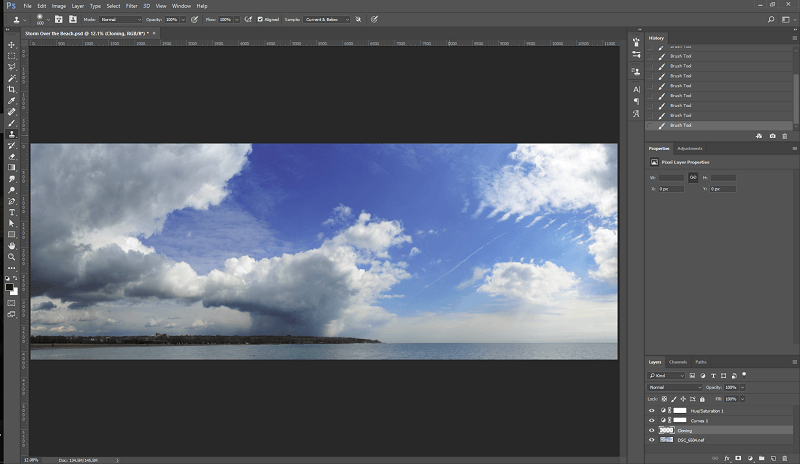Screen dimensions: 800x464
Task: Open the Filter menu
Action: click(x=131, y=6)
